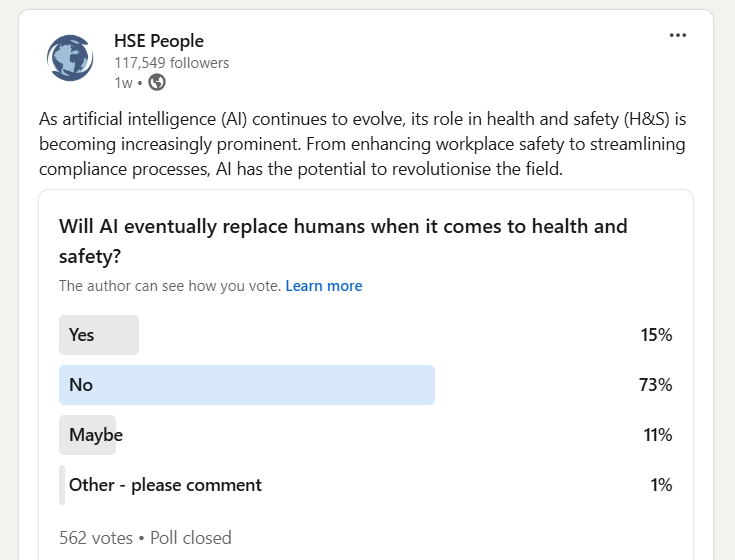Click the author can see vote notice
735x560 pixels.
pos(170,286)
